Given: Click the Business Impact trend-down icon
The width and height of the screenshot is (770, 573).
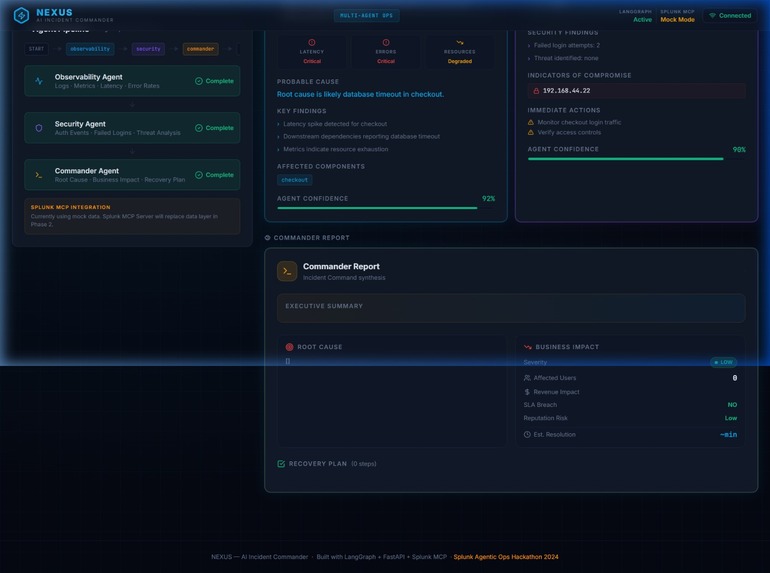Looking at the screenshot, I should point(528,347).
